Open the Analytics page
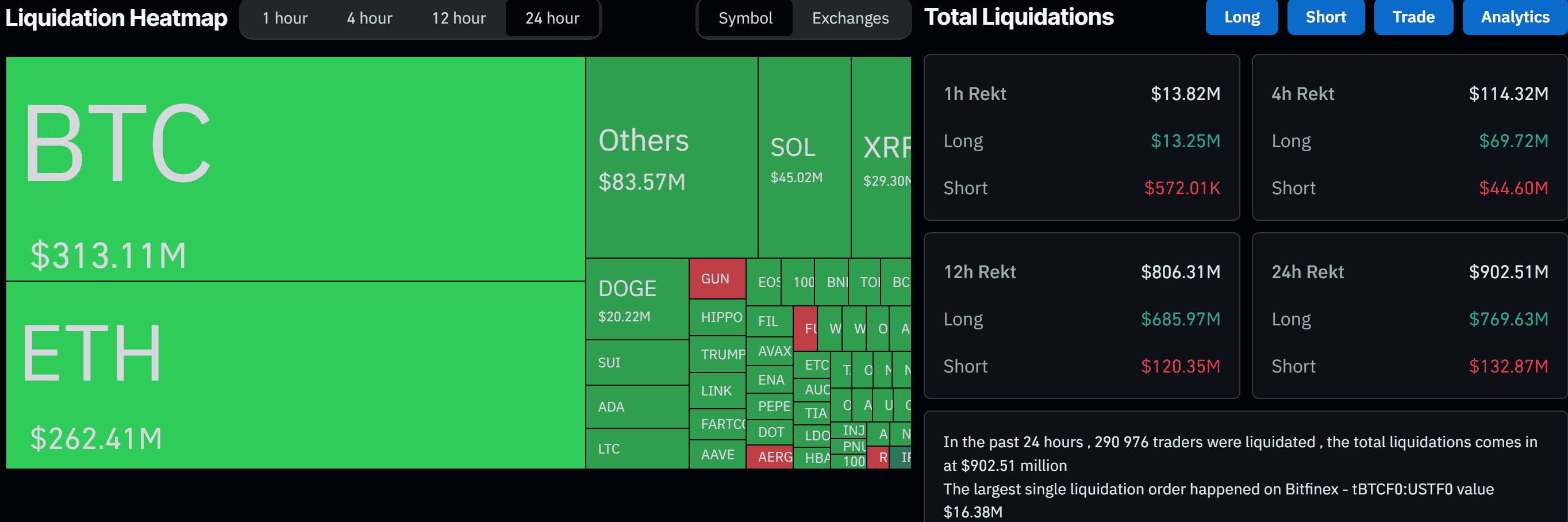The height and width of the screenshot is (522, 1568). (1514, 17)
